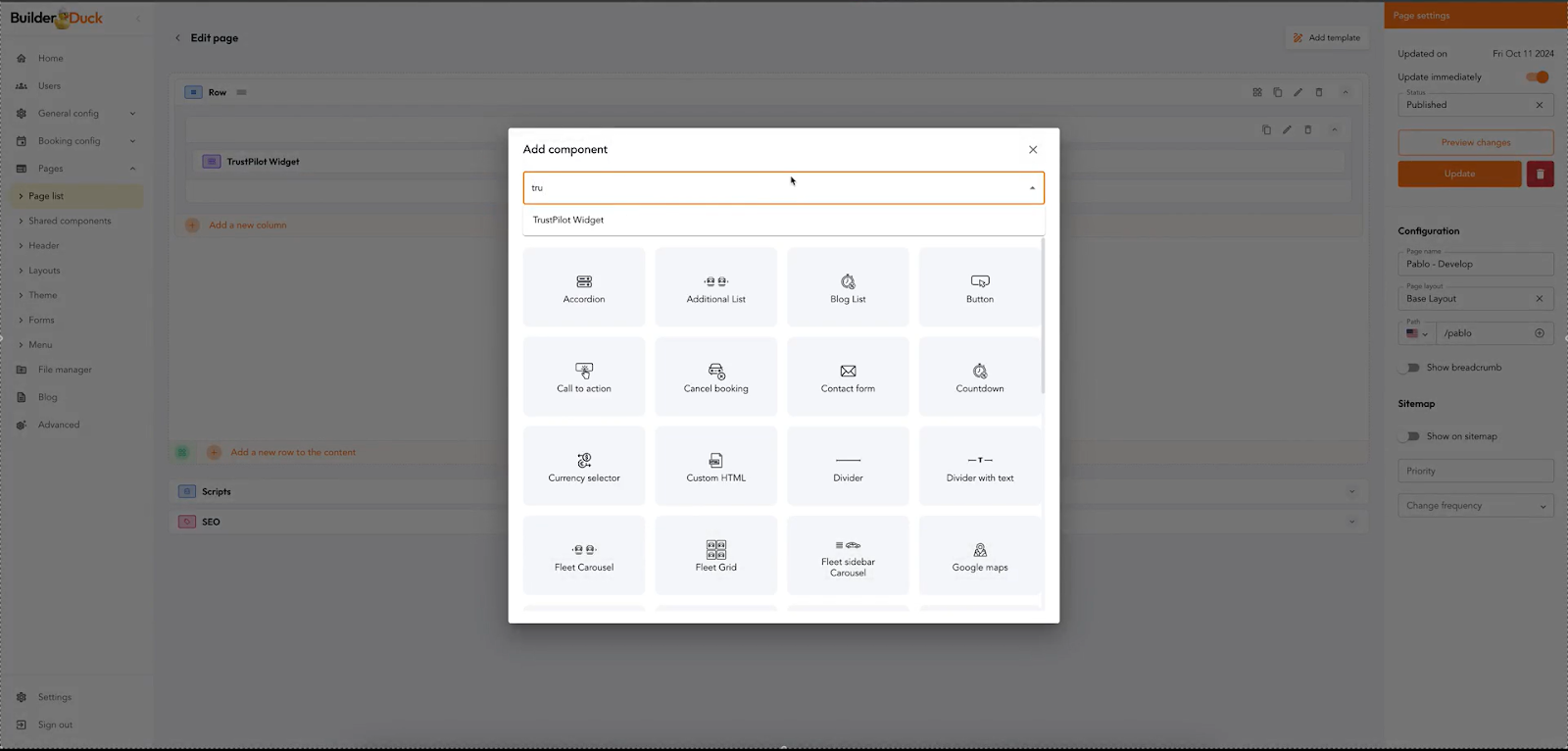Choose the Custom HTML component

pos(715,467)
